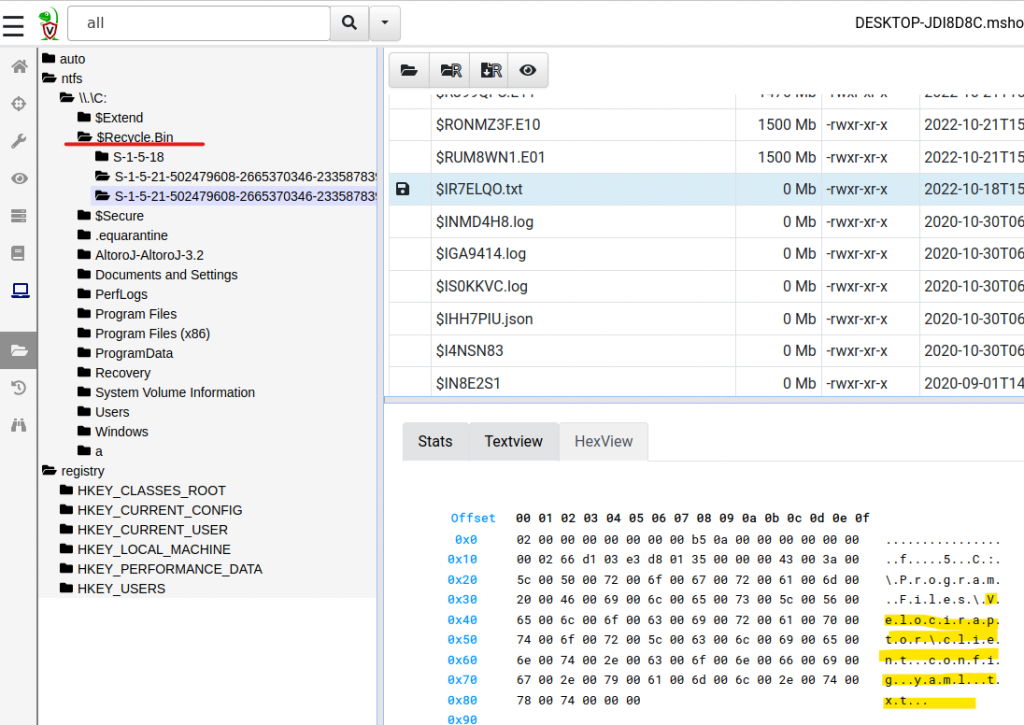
Task: Open the Recovery folder
Action: pos(114,372)
